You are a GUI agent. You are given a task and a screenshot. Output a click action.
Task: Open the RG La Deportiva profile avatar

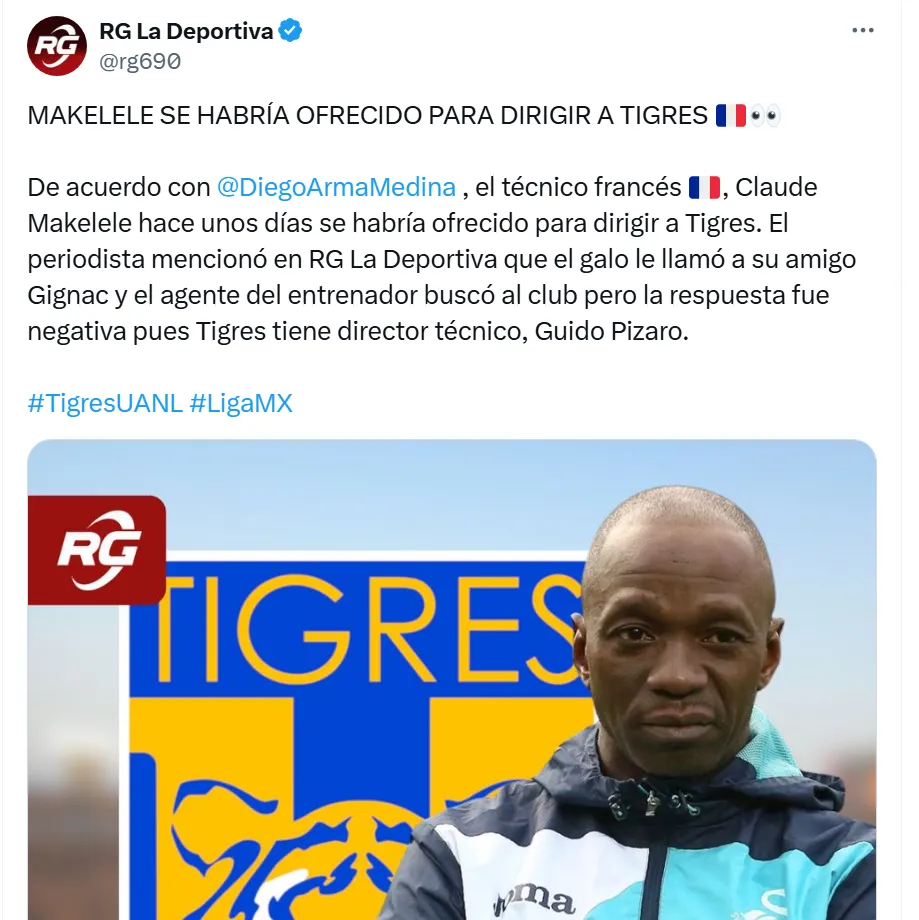(x=57, y=46)
